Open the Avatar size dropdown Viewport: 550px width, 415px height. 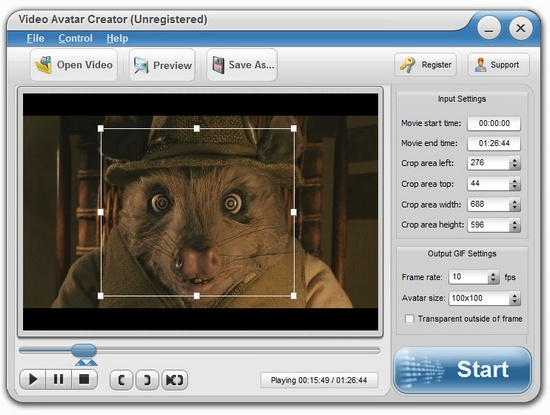515,299
